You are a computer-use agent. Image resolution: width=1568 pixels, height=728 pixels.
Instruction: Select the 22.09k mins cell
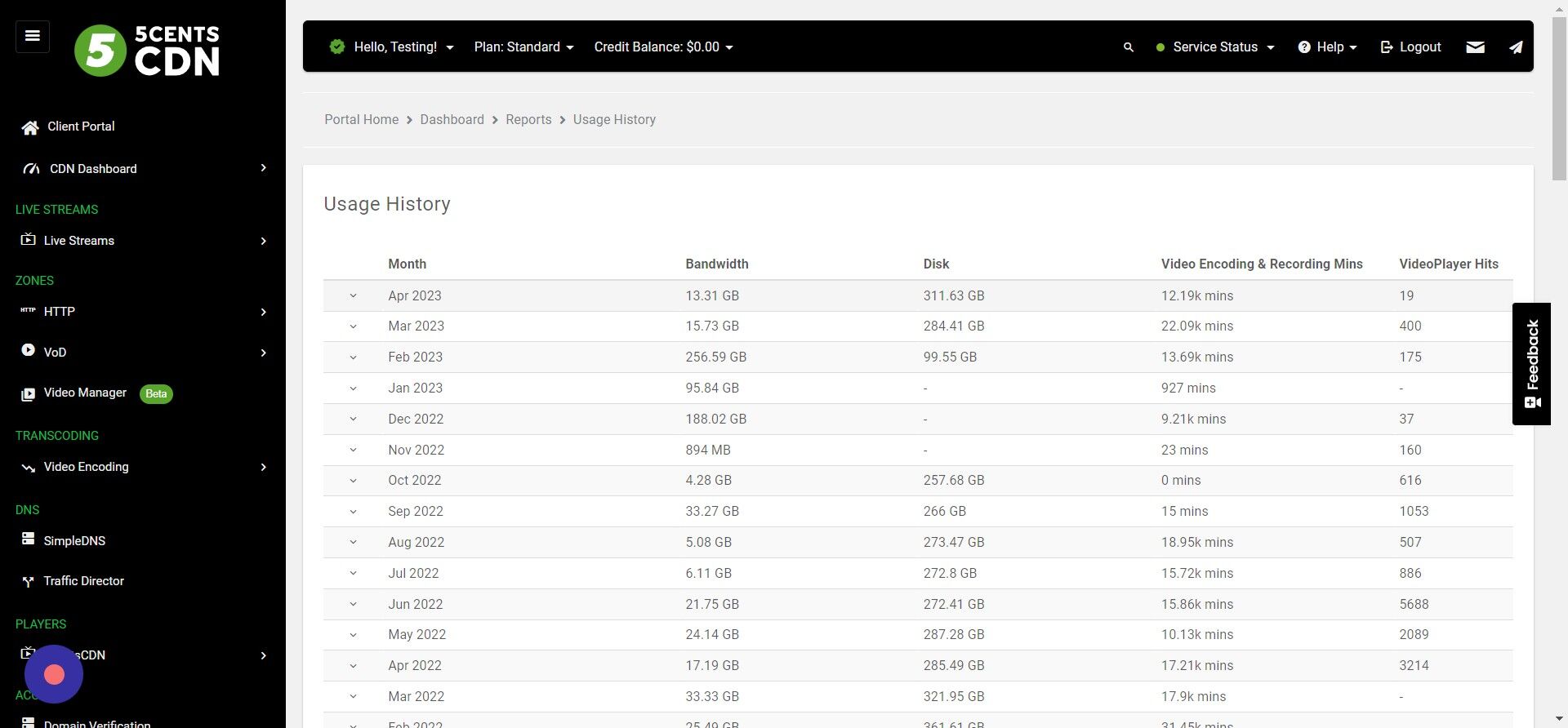click(x=1197, y=326)
